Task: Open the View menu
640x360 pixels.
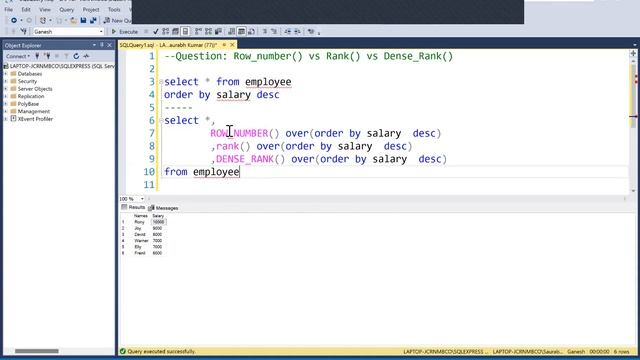Action: [x=45, y=9]
